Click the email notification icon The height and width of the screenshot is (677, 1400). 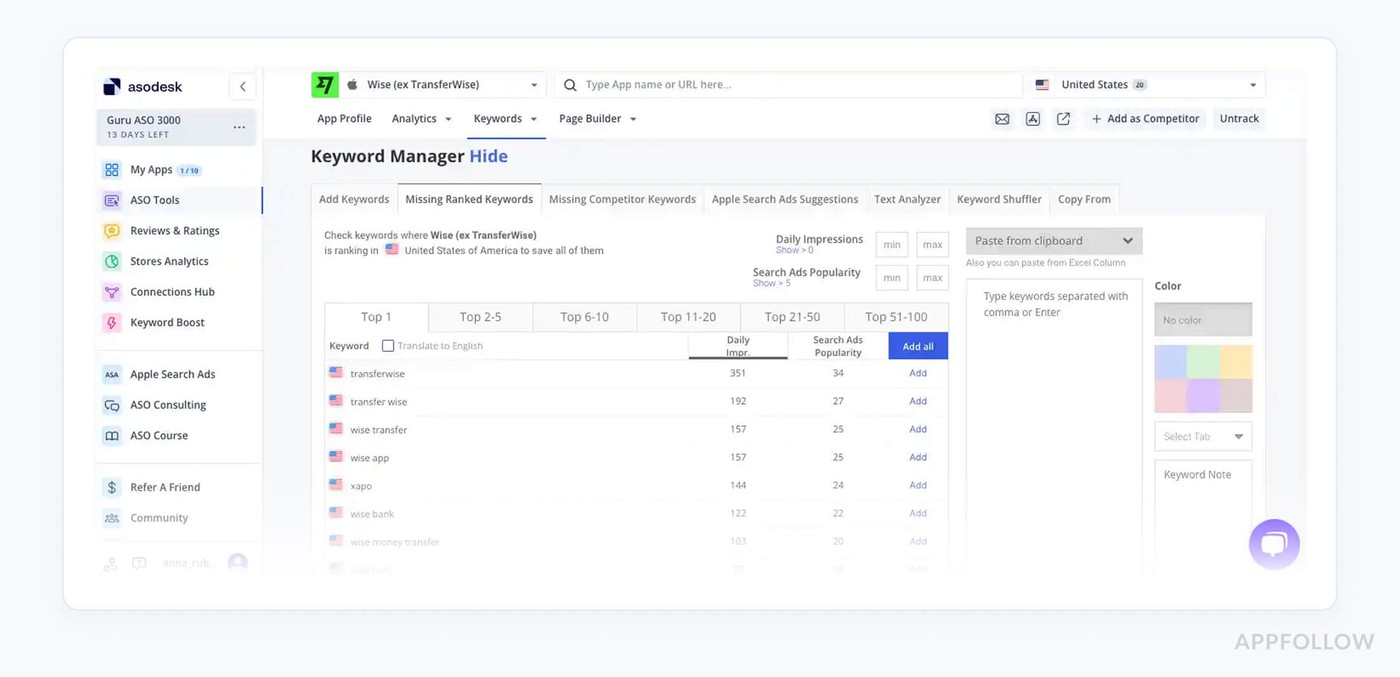click(x=1002, y=118)
